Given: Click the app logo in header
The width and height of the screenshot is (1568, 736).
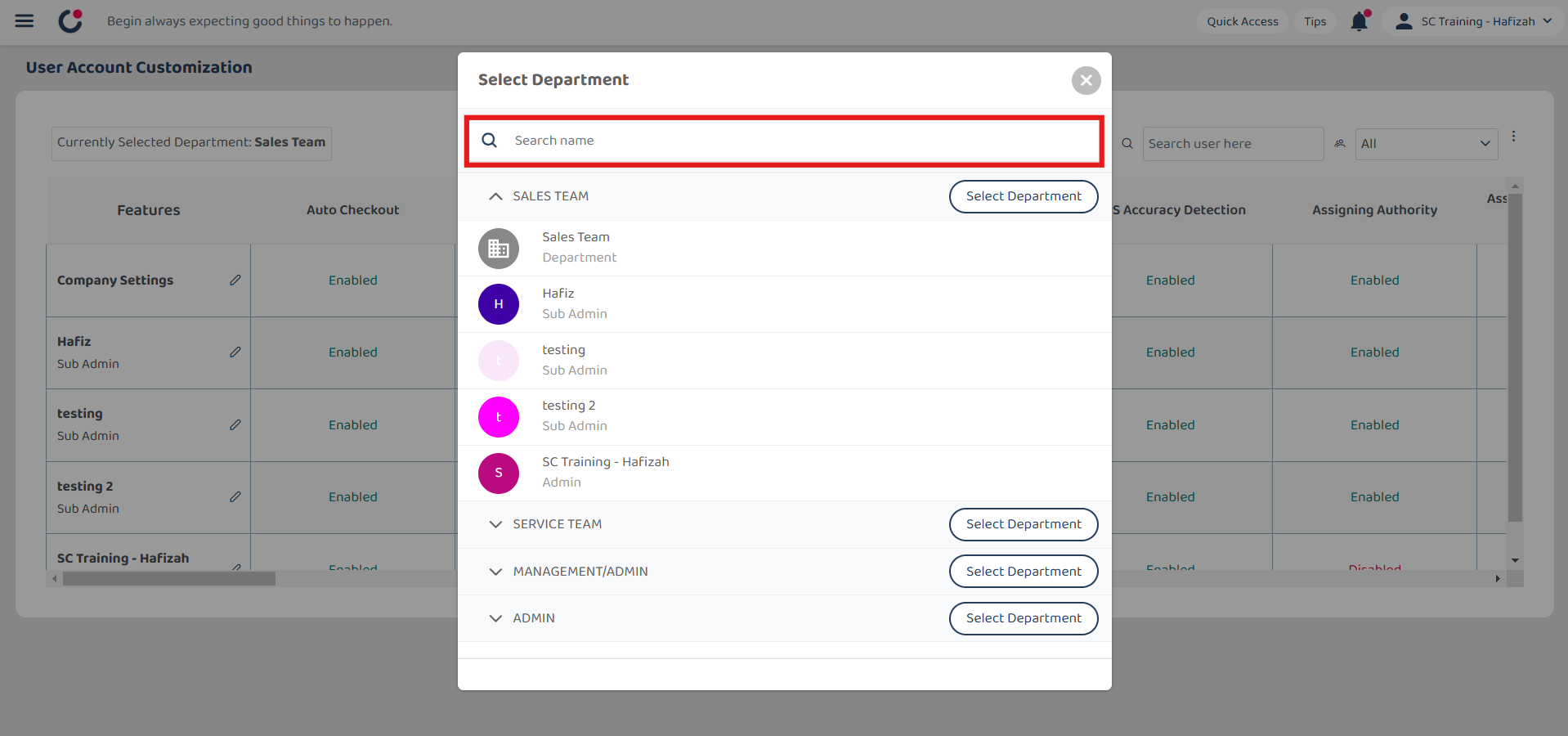Looking at the screenshot, I should click(71, 21).
